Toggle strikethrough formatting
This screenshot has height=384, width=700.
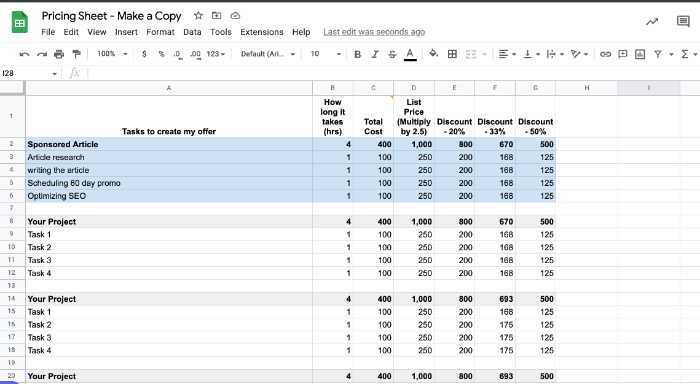coord(392,54)
